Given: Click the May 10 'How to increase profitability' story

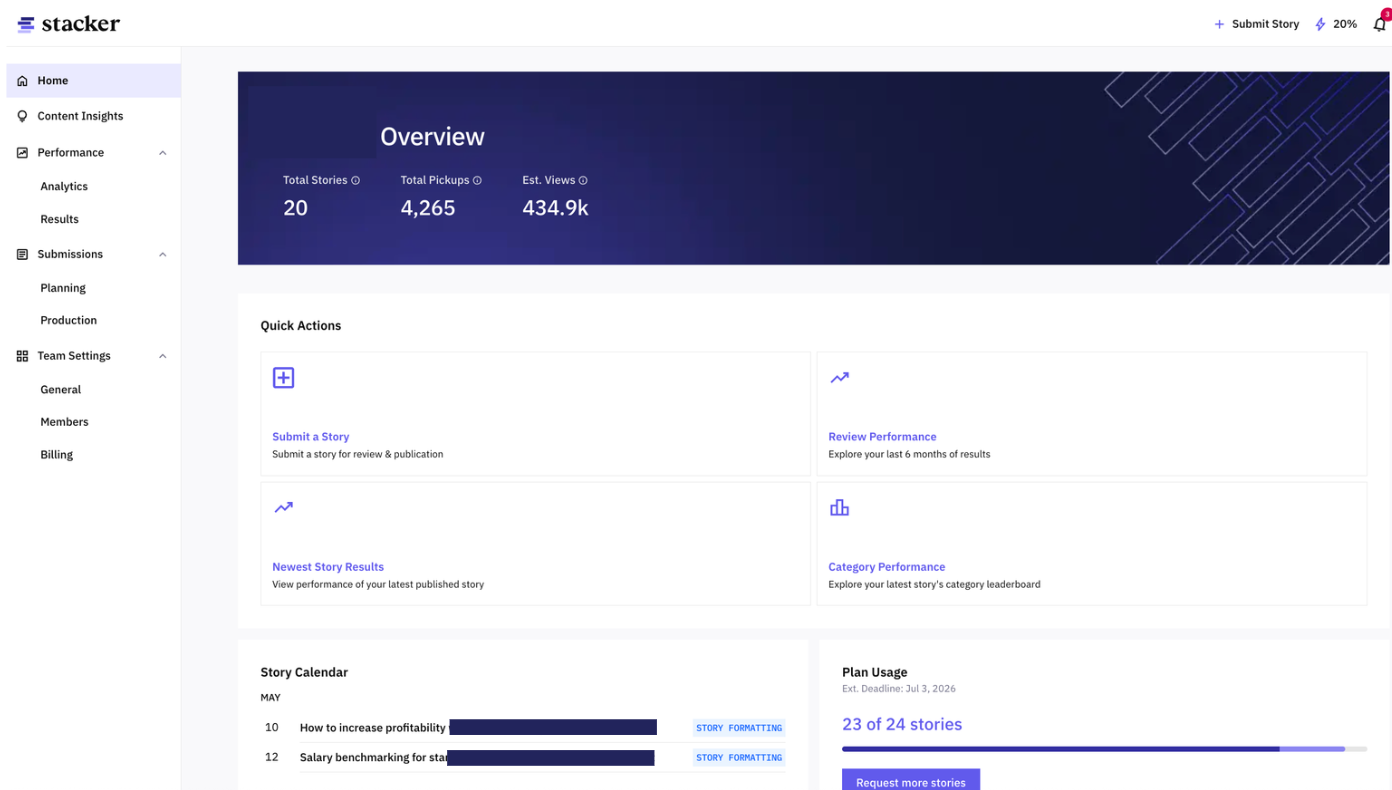Looking at the screenshot, I should pyautogui.click(x=478, y=728).
